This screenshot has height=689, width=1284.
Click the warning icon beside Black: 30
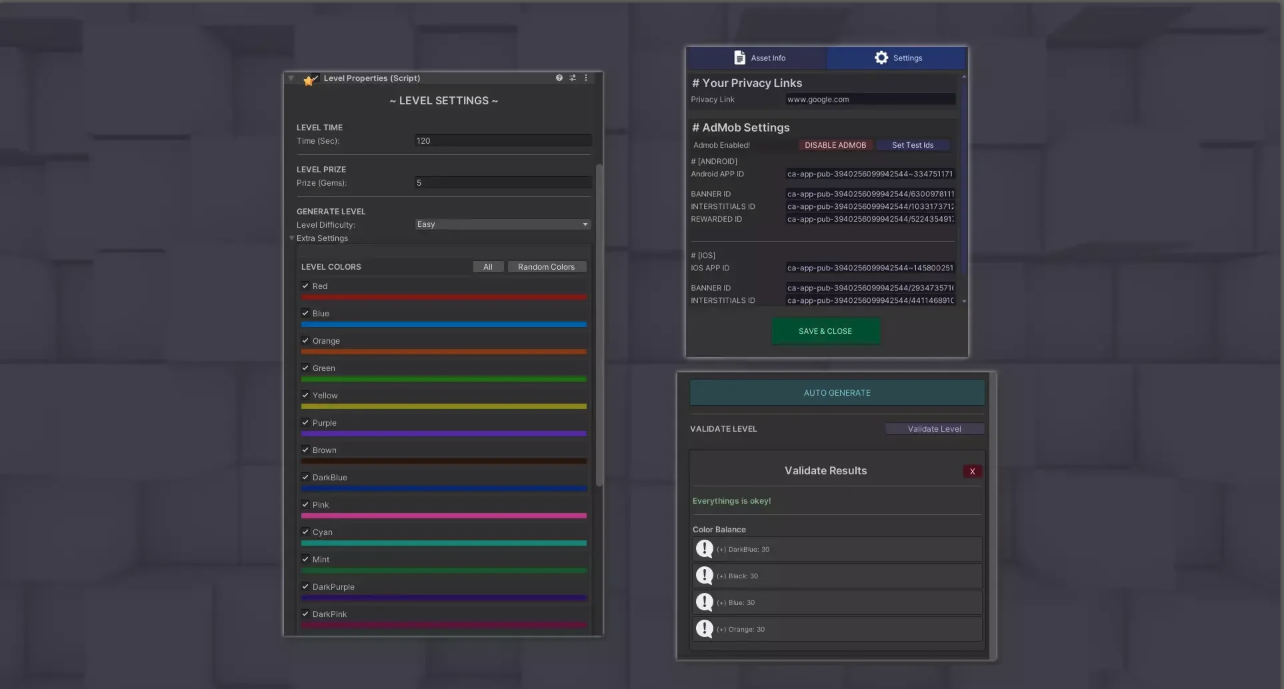point(704,576)
